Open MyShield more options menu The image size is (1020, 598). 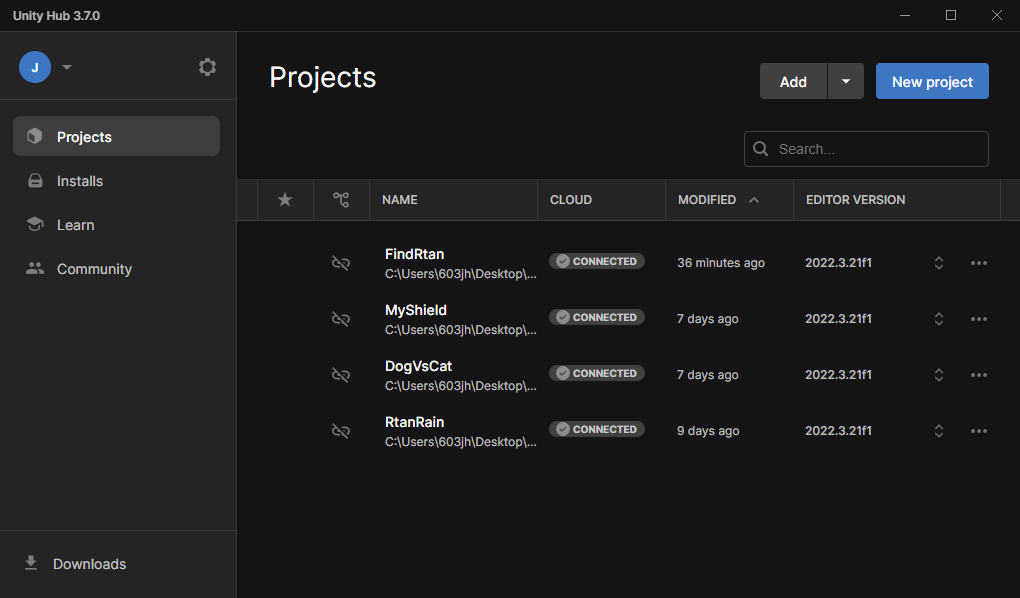[x=979, y=319]
